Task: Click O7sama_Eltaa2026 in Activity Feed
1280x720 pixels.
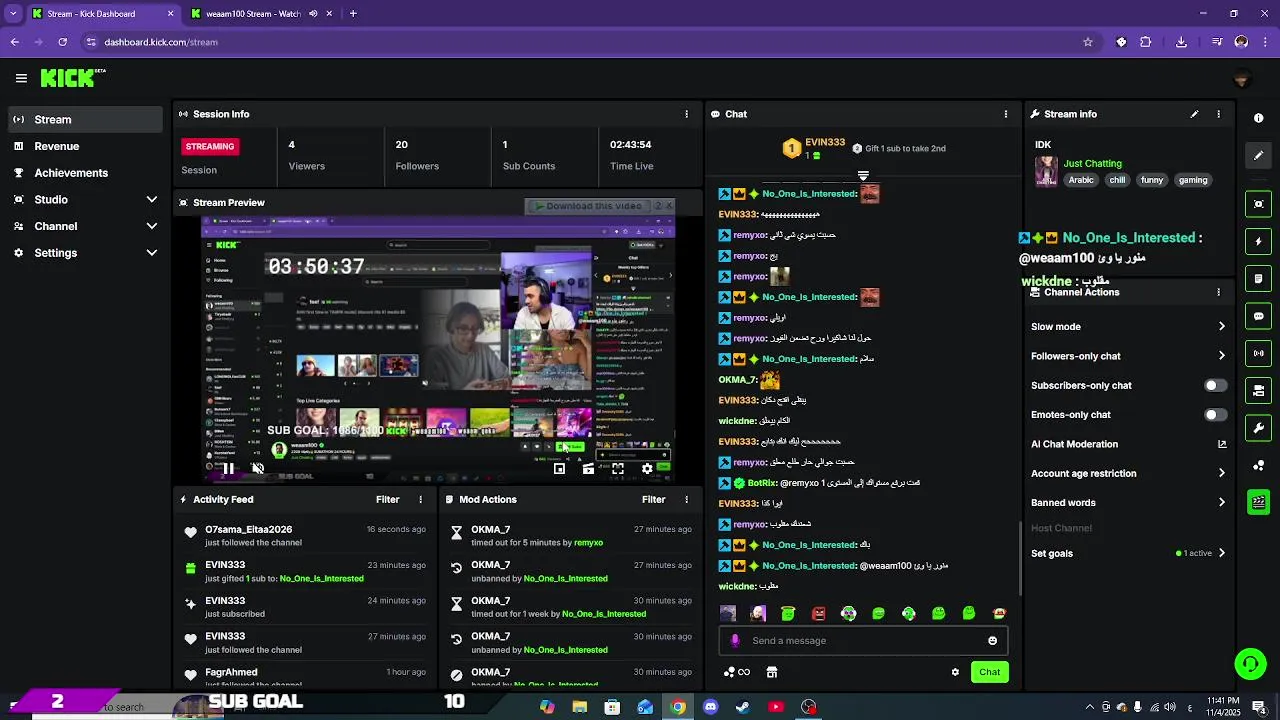Action: (248, 529)
